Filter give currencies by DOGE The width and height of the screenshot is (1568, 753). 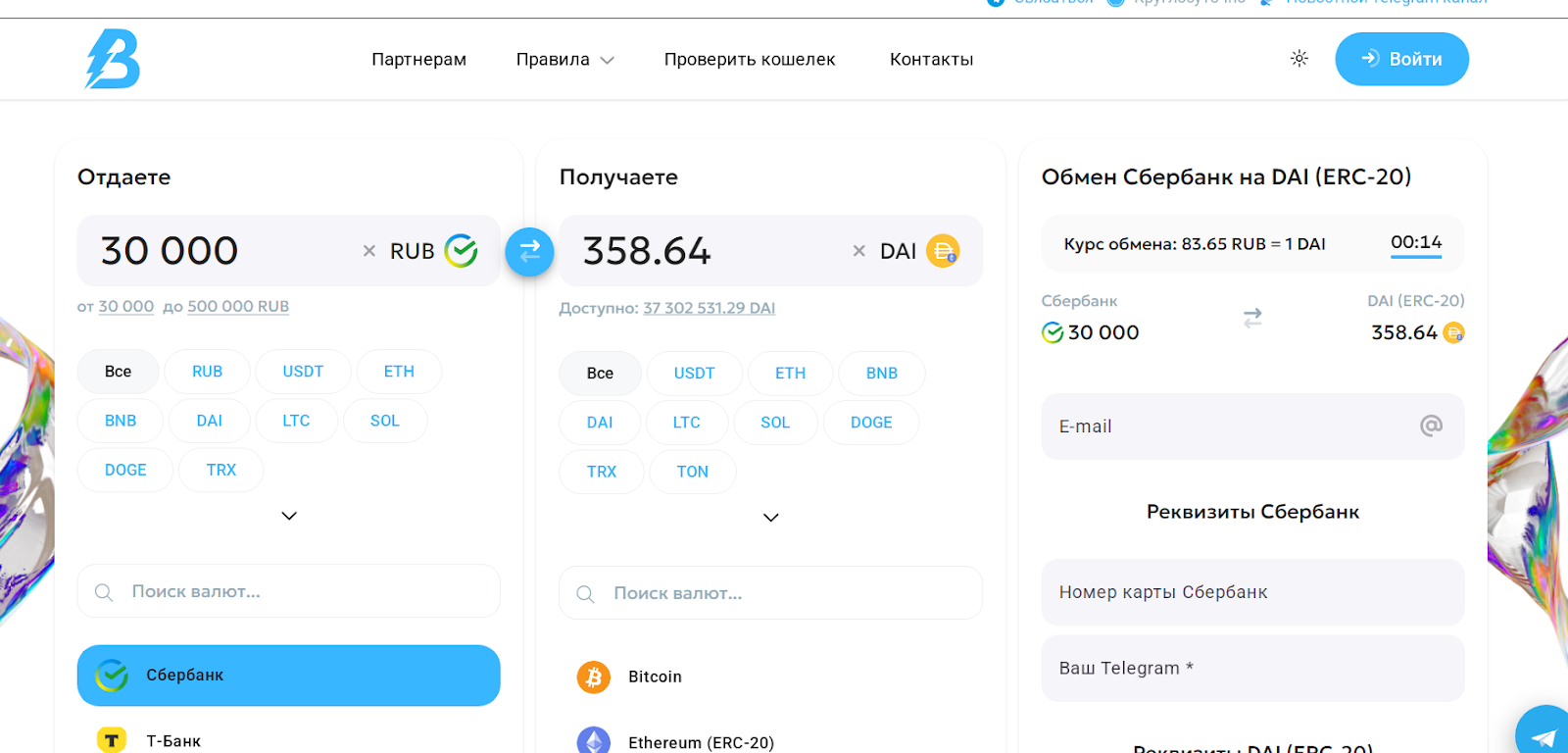click(x=125, y=470)
